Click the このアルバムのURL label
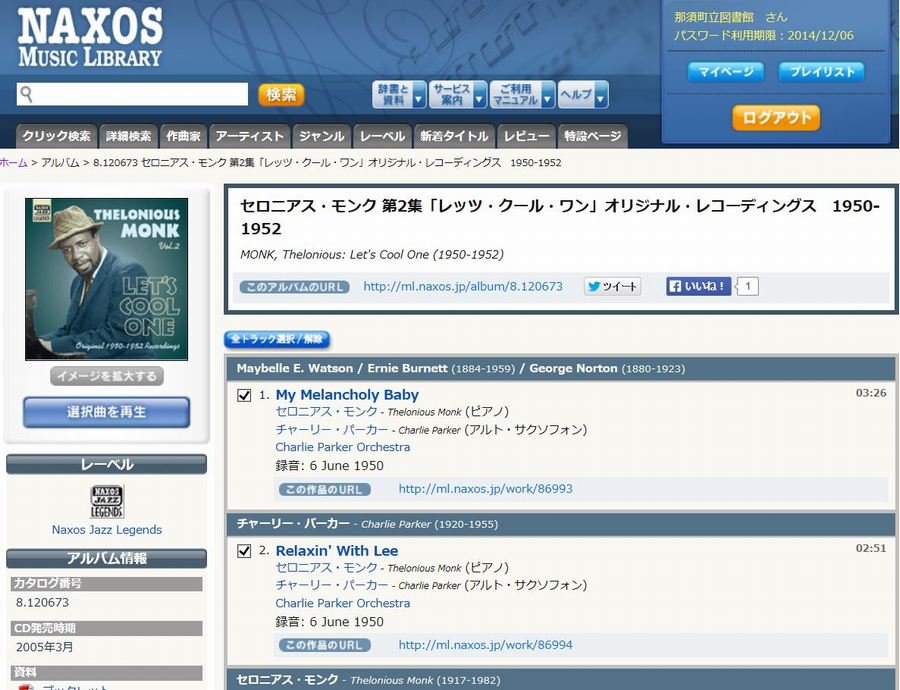 tap(294, 287)
